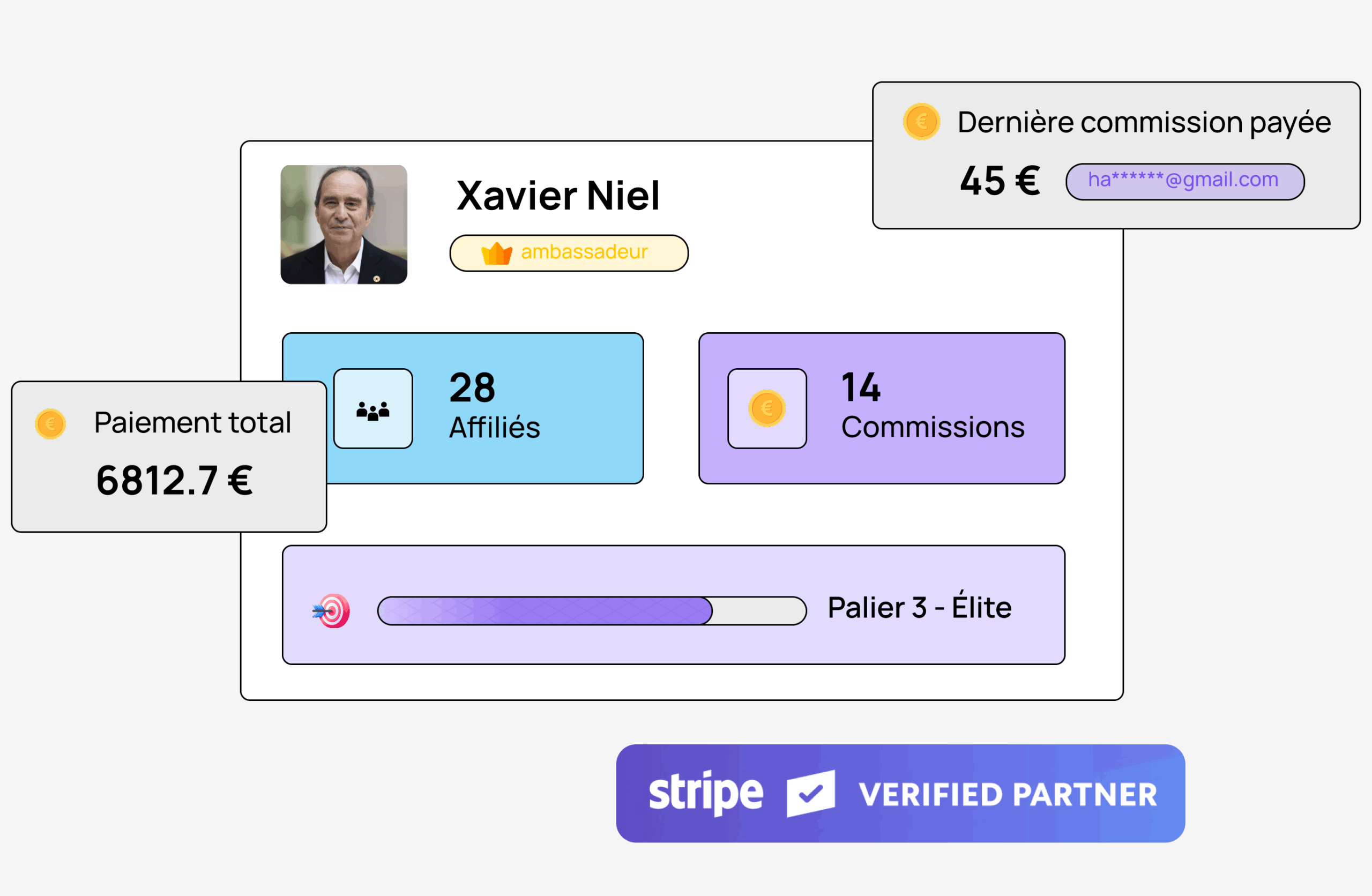1372x896 pixels.
Task: Click the crown icon in the ambassadeur badge
Action: coord(496,253)
